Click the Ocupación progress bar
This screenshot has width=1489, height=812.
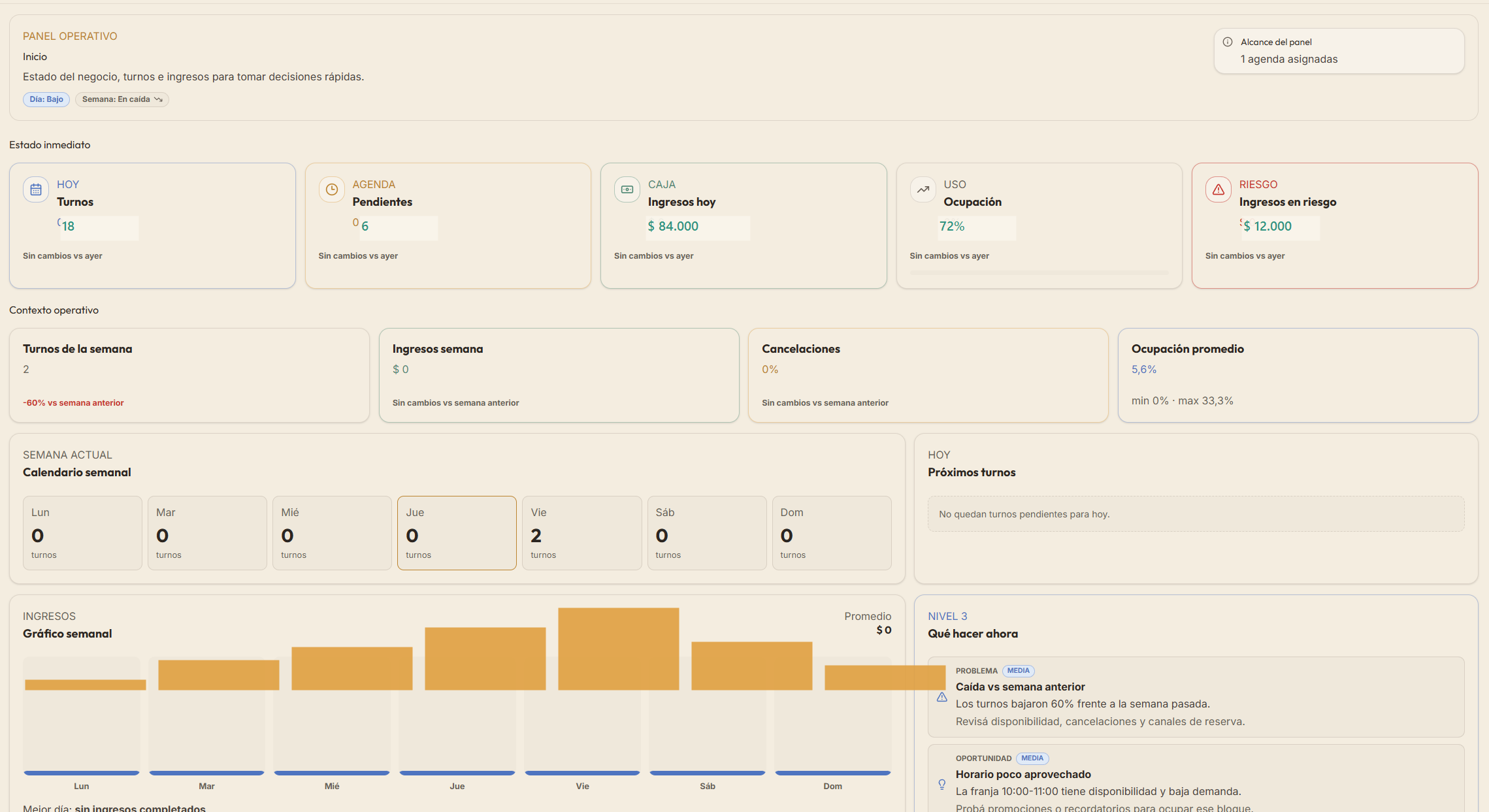(1039, 272)
